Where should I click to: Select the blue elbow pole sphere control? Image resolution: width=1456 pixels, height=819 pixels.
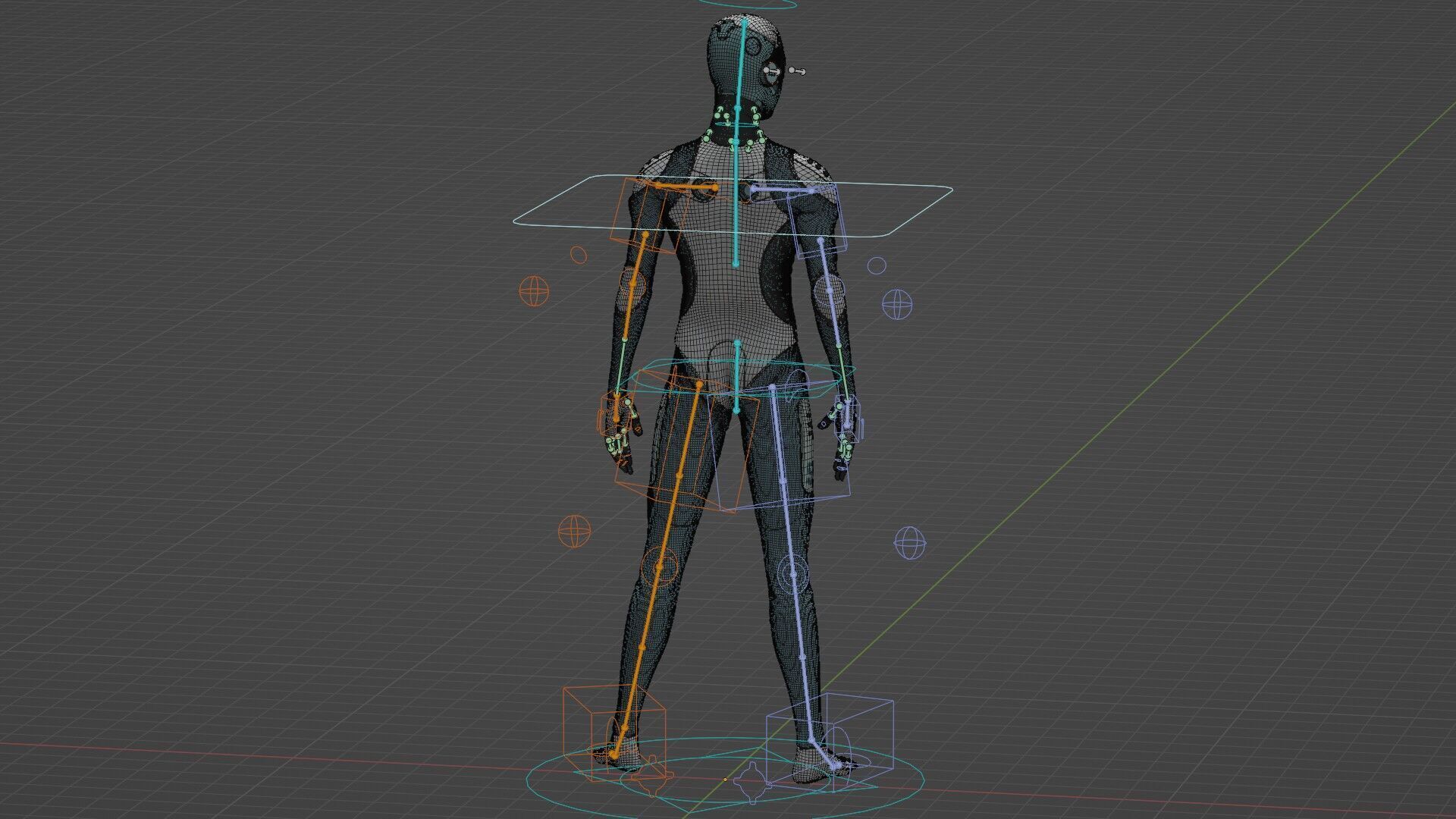(x=897, y=304)
